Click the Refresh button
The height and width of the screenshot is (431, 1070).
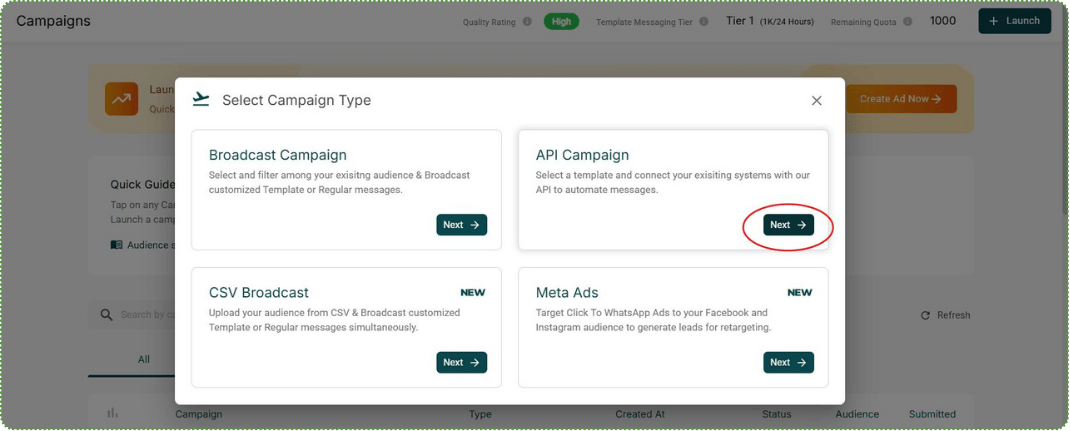pos(946,315)
